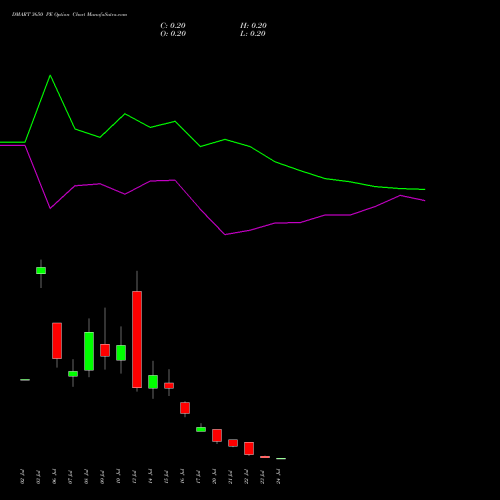Select the open value O: 0.20

173,34
